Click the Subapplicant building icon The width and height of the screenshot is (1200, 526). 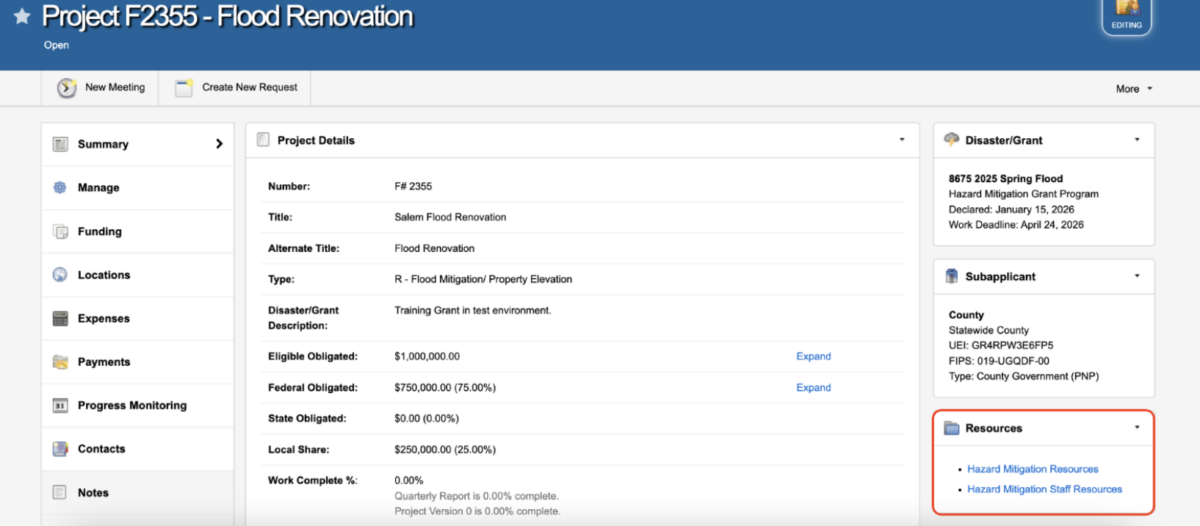[952, 276]
